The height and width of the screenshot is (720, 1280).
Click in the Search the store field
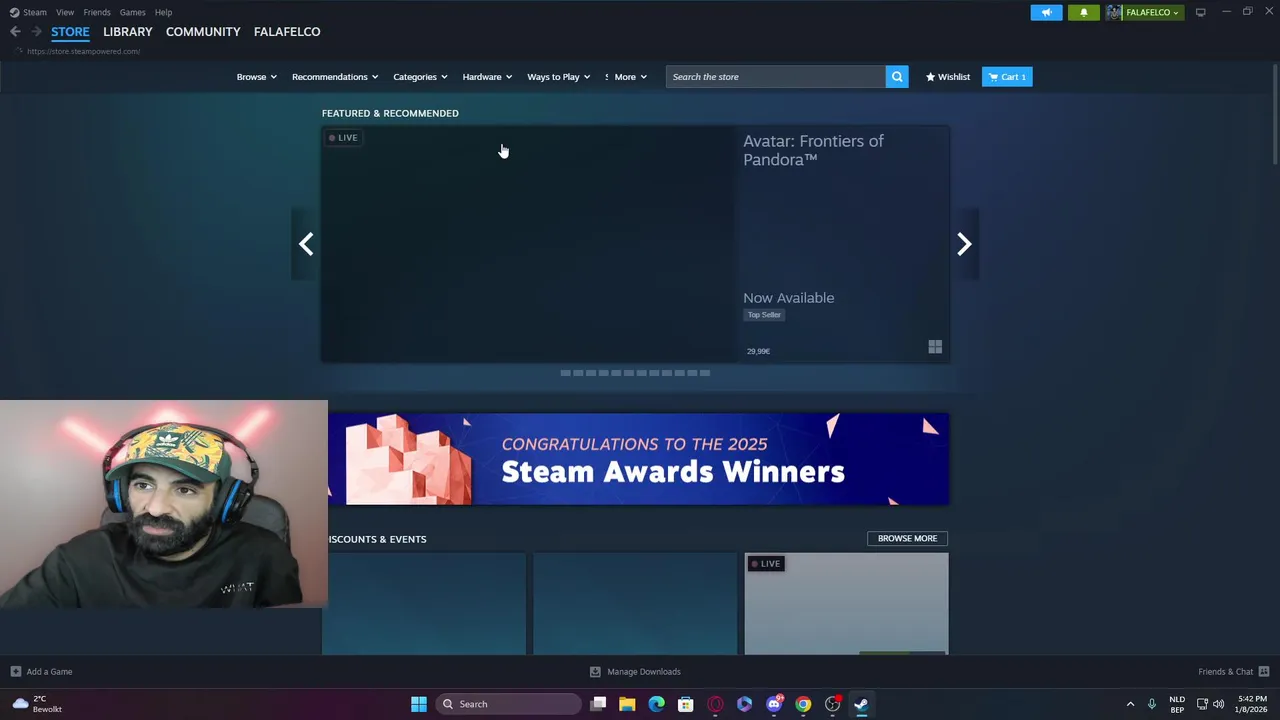[x=776, y=77]
